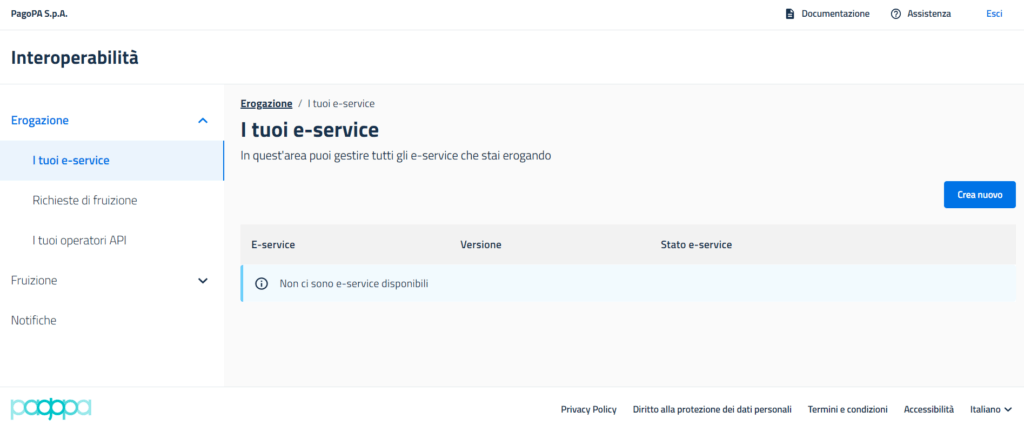Screen dimensions: 1024x425
Task: Click the Esci logout link
Action: point(994,14)
